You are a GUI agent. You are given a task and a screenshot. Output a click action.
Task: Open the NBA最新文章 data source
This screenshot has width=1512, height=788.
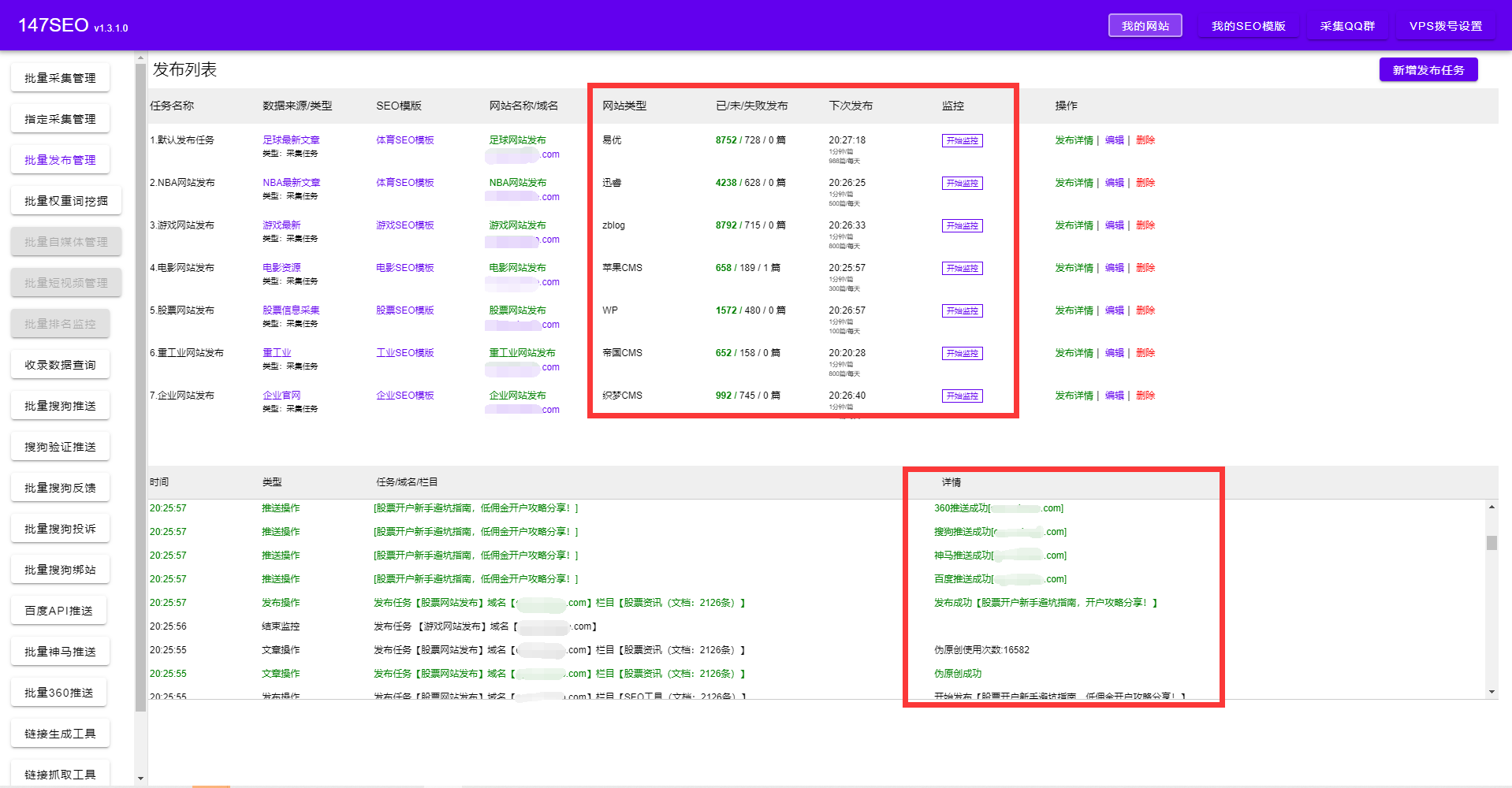click(292, 183)
